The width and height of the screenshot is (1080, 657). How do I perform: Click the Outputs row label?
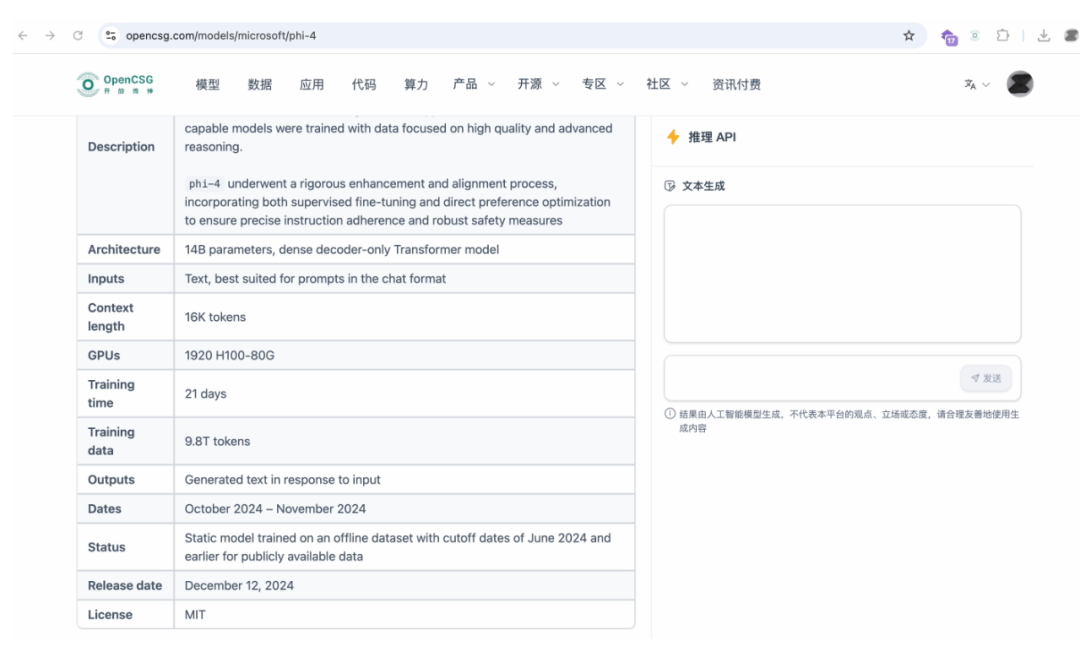[111, 480]
